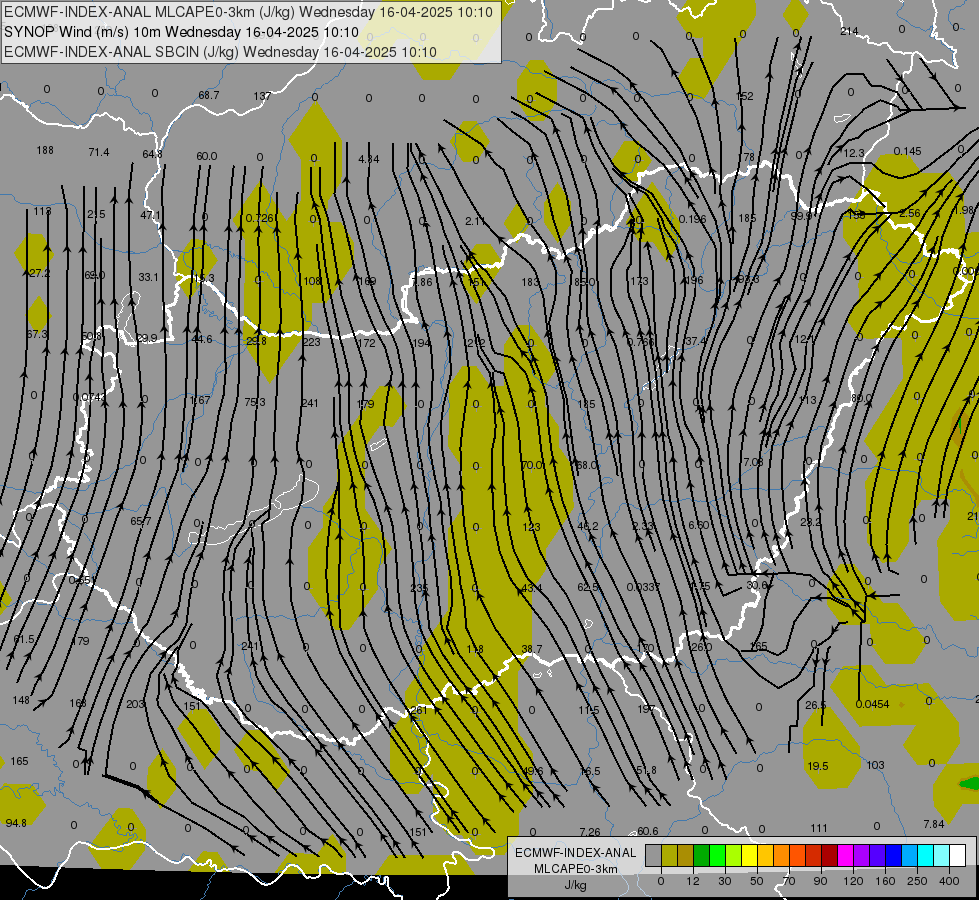Image resolution: width=979 pixels, height=900 pixels.
Task: Click the dark red legend swatch
Action: coord(829,855)
